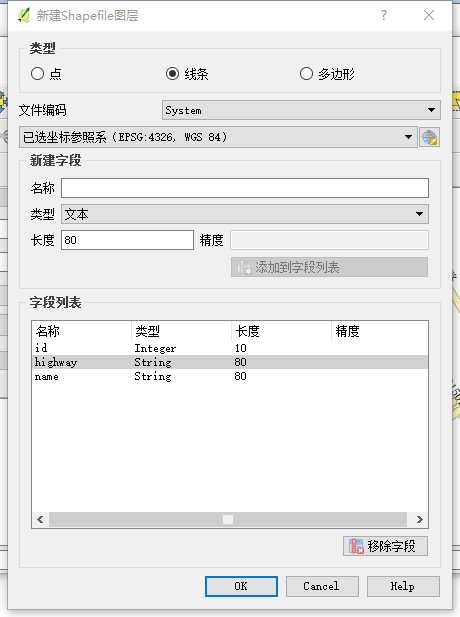
Task: Click the 移除字段 remove field button
Action: pyautogui.click(x=385, y=546)
